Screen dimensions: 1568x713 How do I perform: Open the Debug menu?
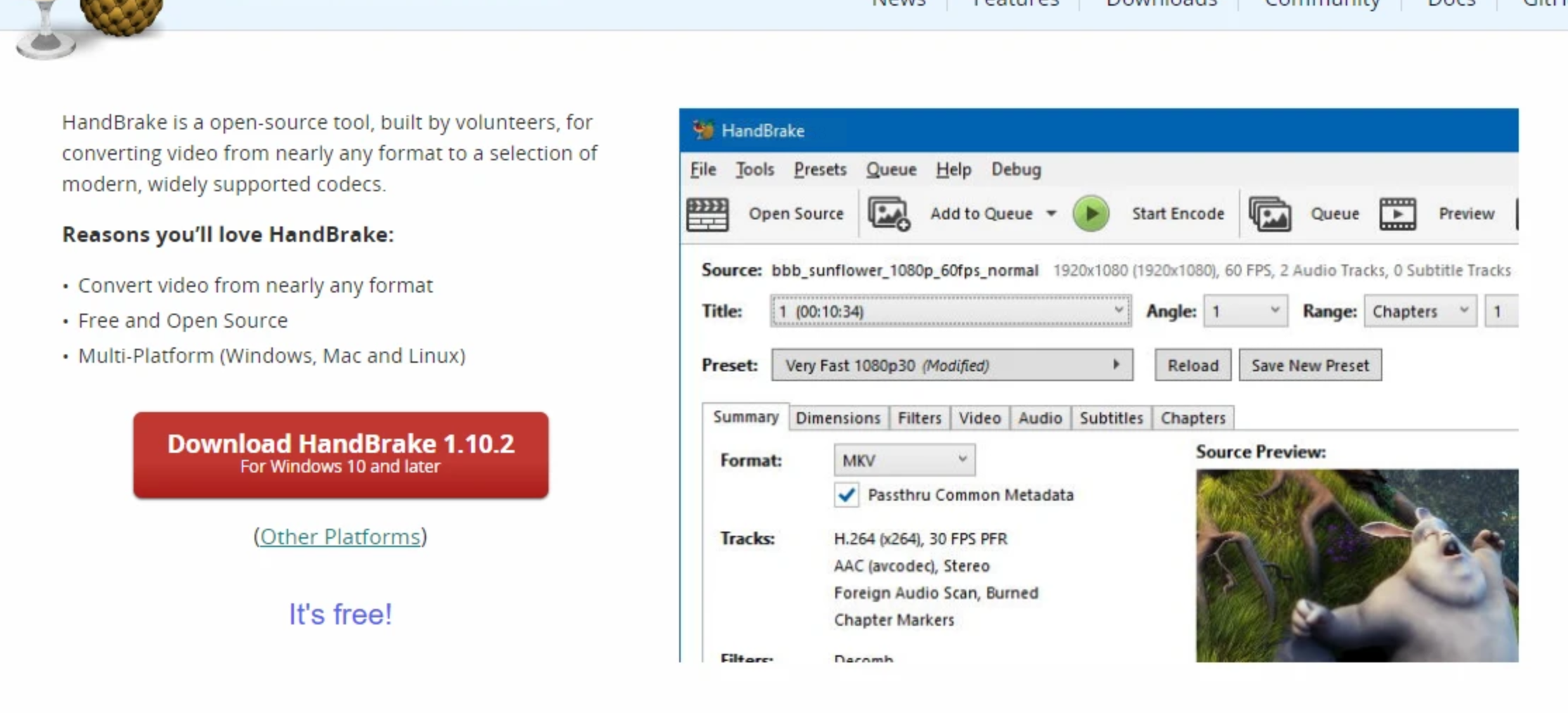[1016, 169]
